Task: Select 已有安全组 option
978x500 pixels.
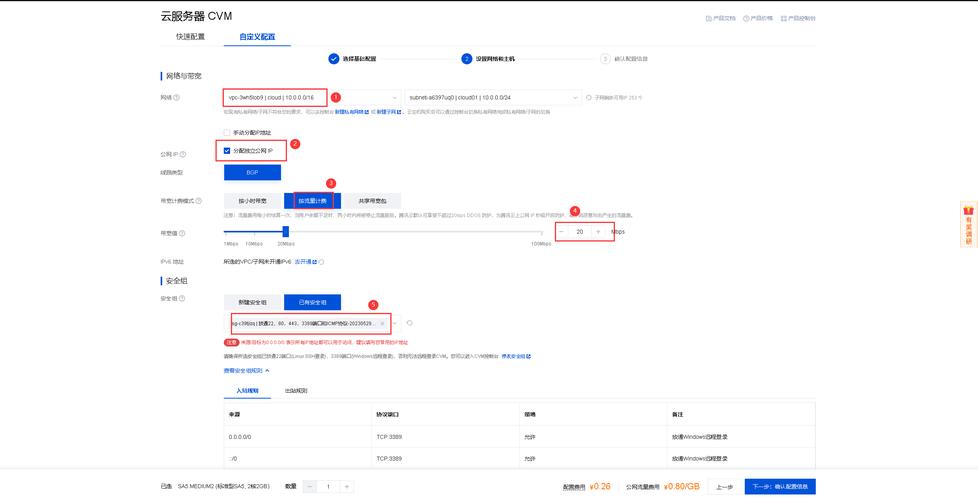Action: 312,302
